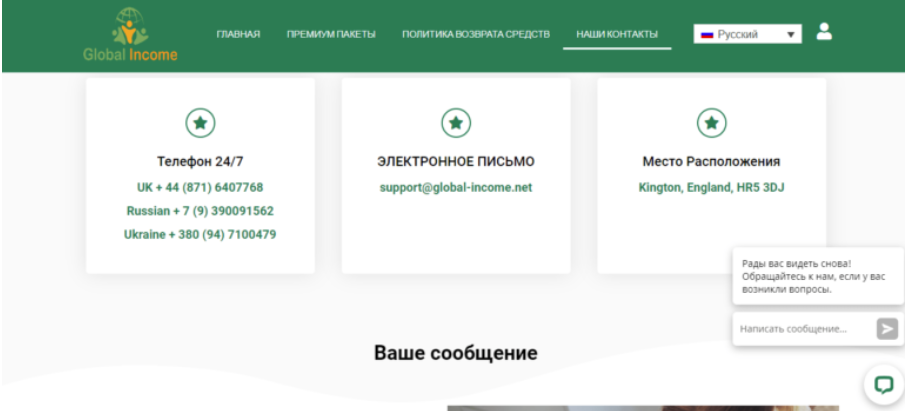The height and width of the screenshot is (411, 908).
Task: Click the star icon above Место Расположения
Action: (x=711, y=123)
